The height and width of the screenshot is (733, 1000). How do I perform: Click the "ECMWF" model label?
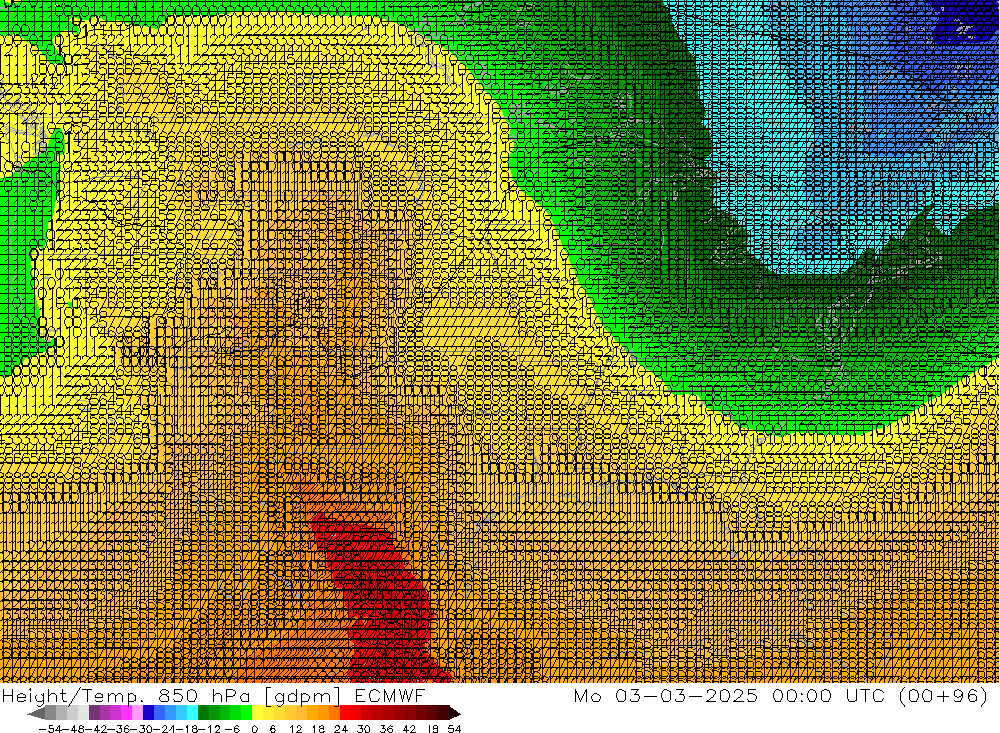pyautogui.click(x=390, y=695)
